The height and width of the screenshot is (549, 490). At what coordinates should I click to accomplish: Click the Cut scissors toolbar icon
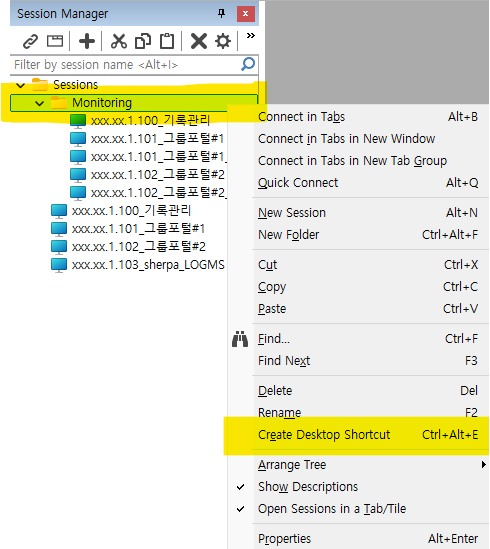(119, 41)
